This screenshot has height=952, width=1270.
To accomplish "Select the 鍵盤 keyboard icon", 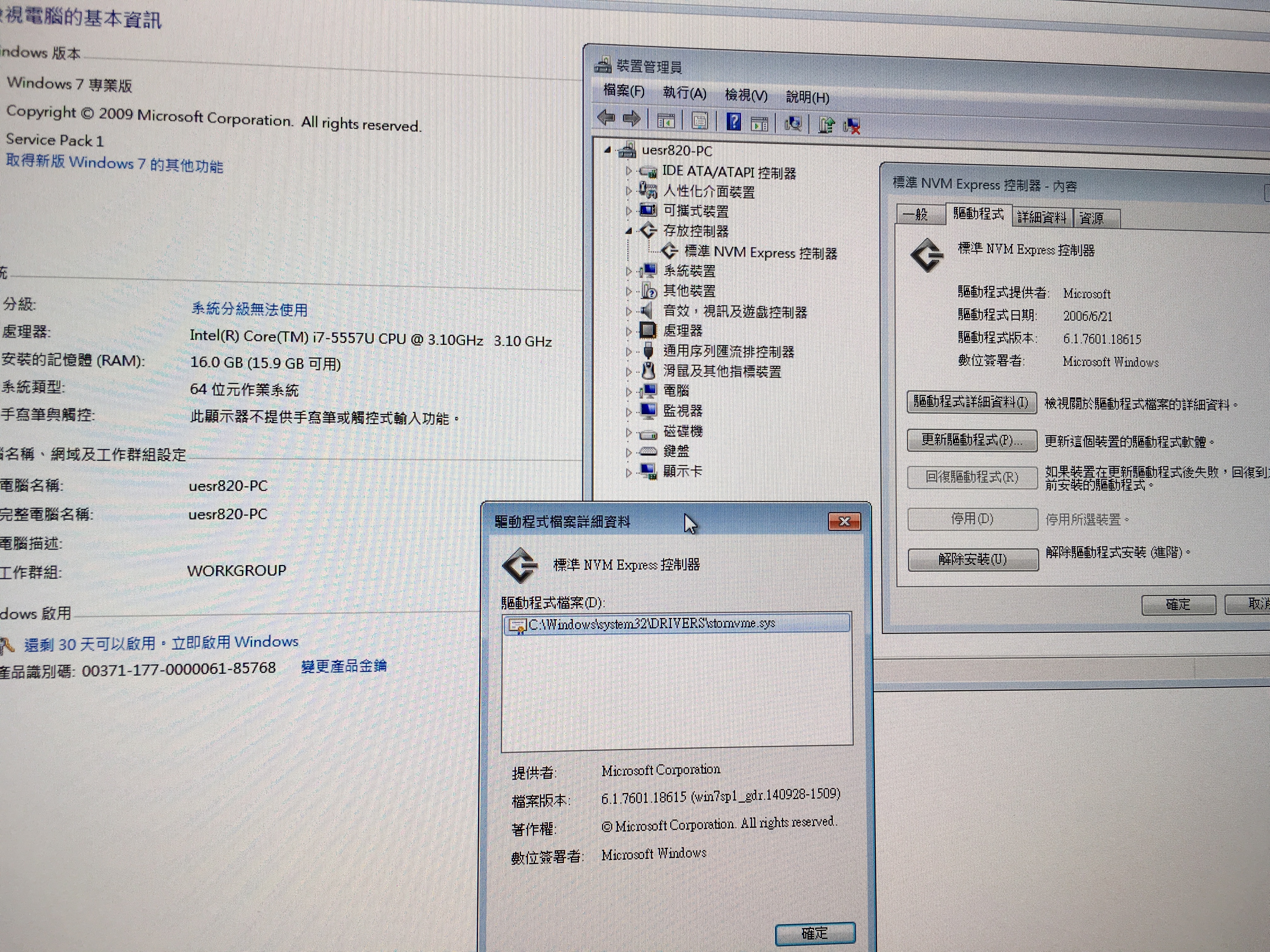I will coord(648,451).
